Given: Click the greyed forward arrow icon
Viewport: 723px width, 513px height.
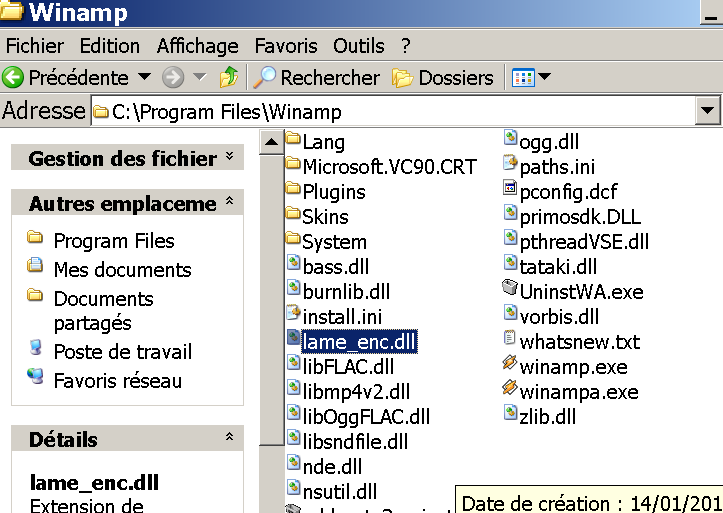Looking at the screenshot, I should [x=173, y=77].
